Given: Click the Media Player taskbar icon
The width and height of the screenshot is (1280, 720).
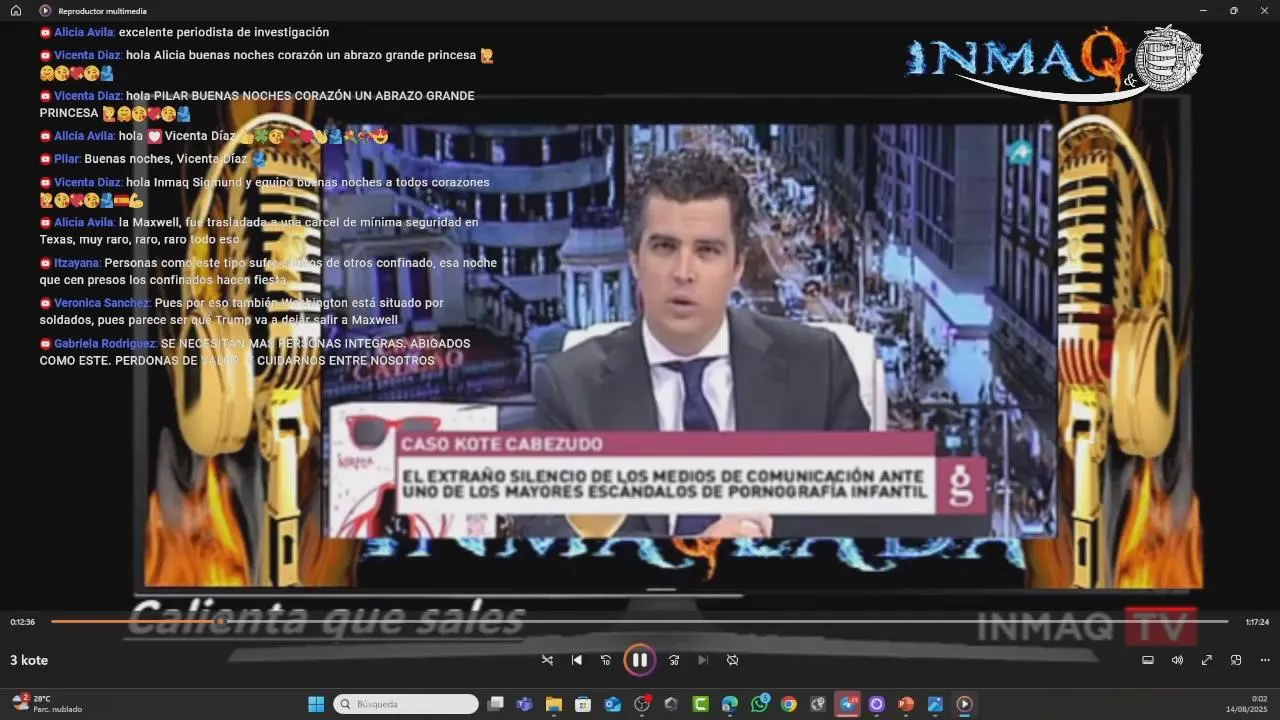Looking at the screenshot, I should click(964, 704).
